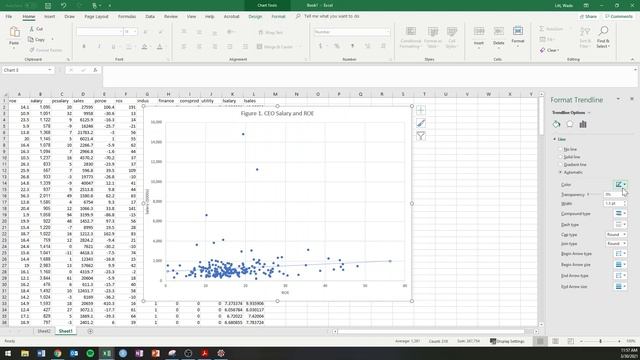
Task: Open Chart Styles paintbrush button
Action: [420, 123]
